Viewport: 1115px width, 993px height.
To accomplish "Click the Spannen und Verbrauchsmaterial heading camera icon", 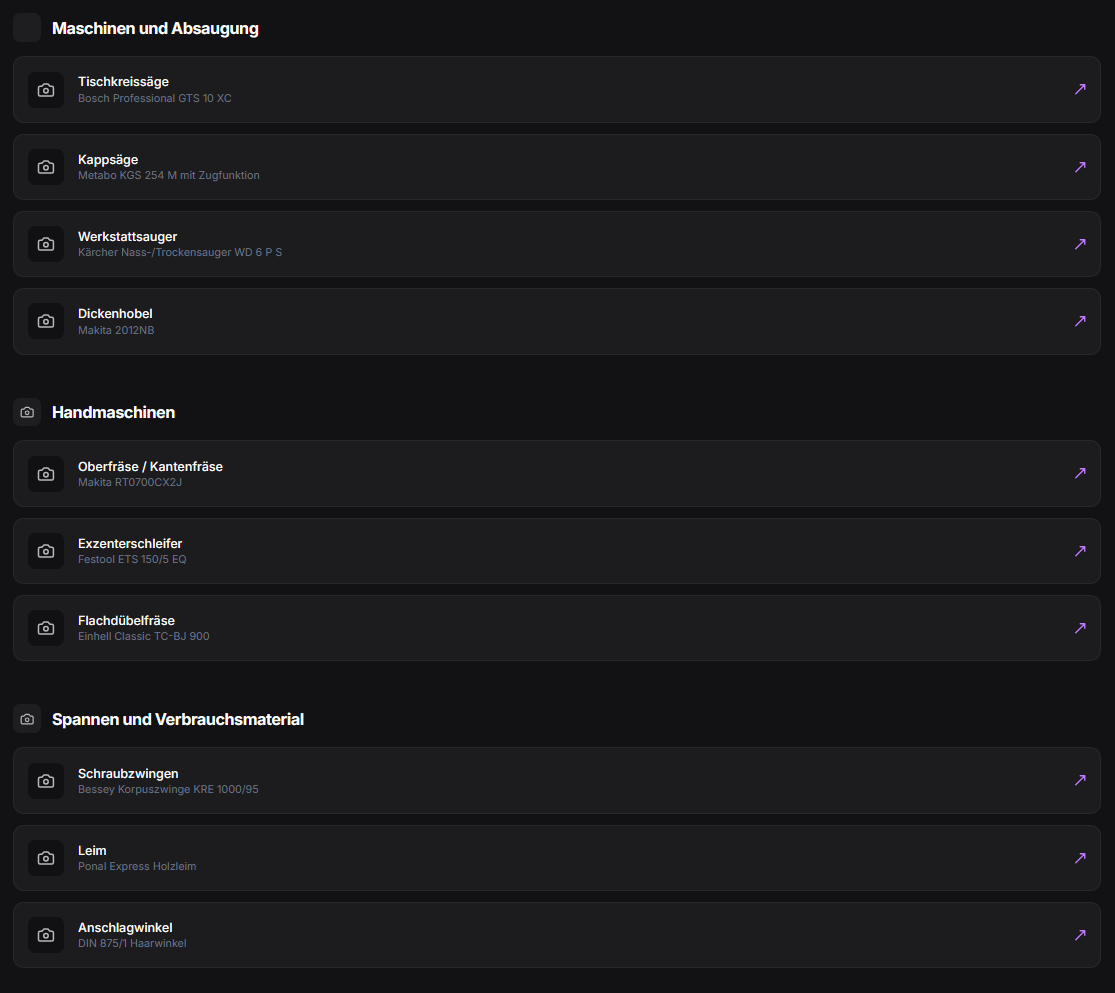I will coord(27,719).
